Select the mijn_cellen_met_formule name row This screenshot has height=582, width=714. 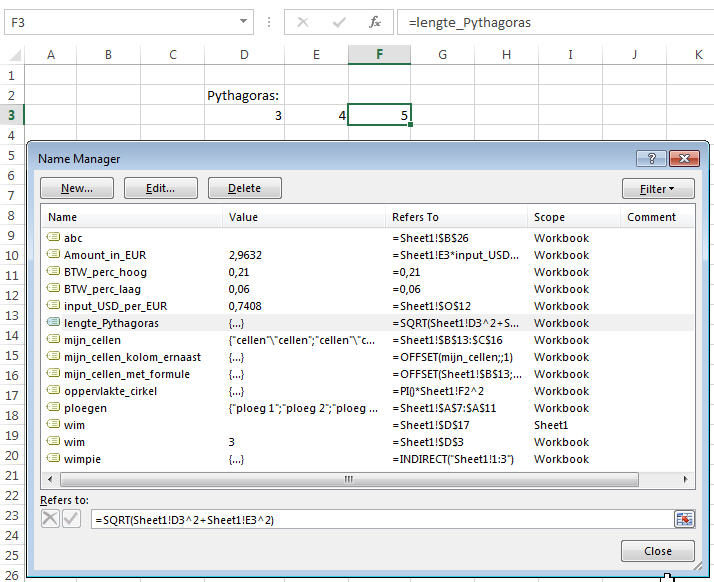368,374
